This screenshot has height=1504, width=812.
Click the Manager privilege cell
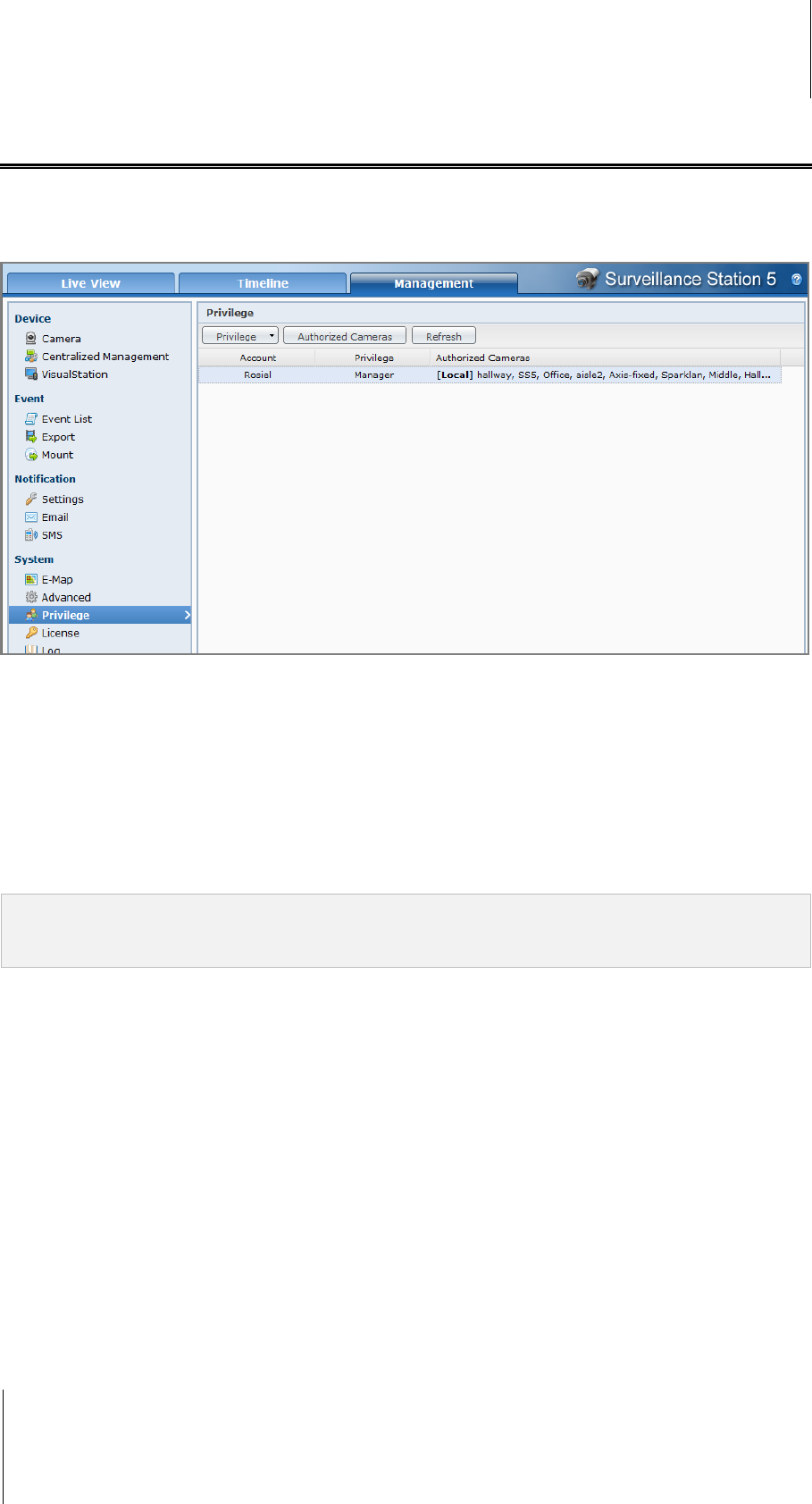(x=373, y=375)
